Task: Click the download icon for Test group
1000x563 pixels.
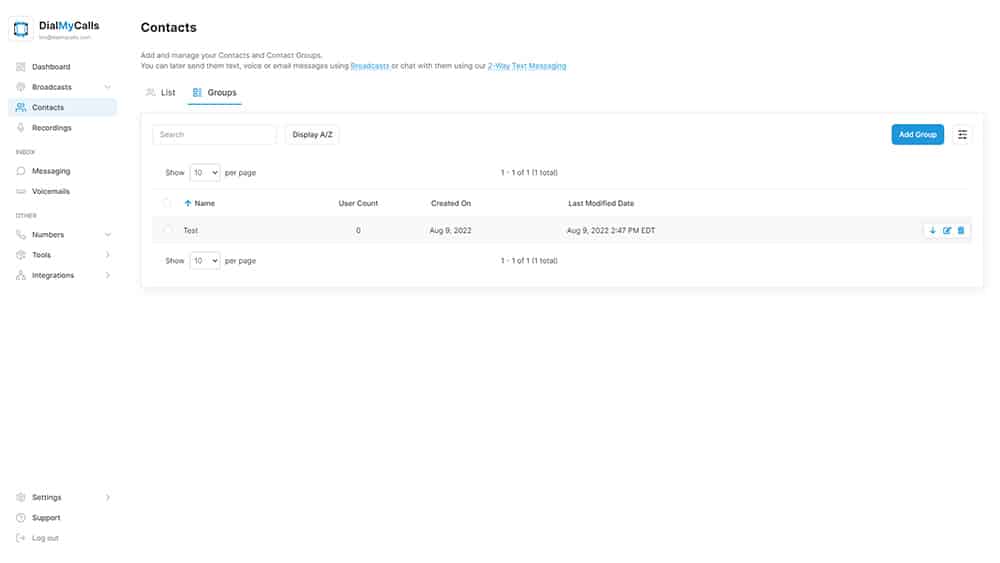Action: point(933,231)
